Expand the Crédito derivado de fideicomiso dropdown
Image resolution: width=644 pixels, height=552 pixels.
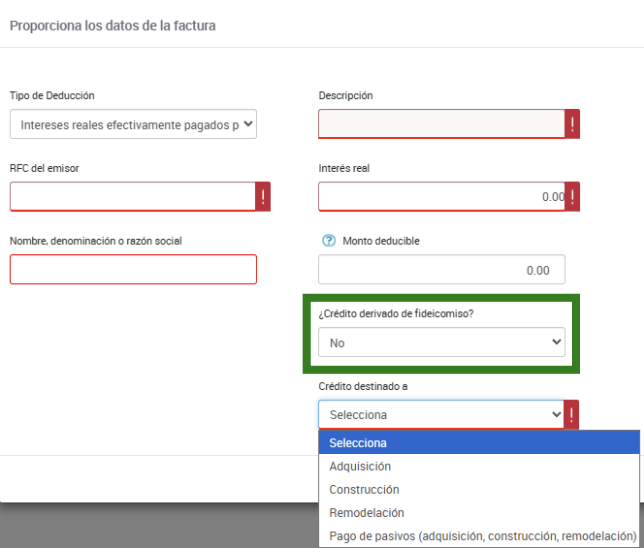point(441,343)
